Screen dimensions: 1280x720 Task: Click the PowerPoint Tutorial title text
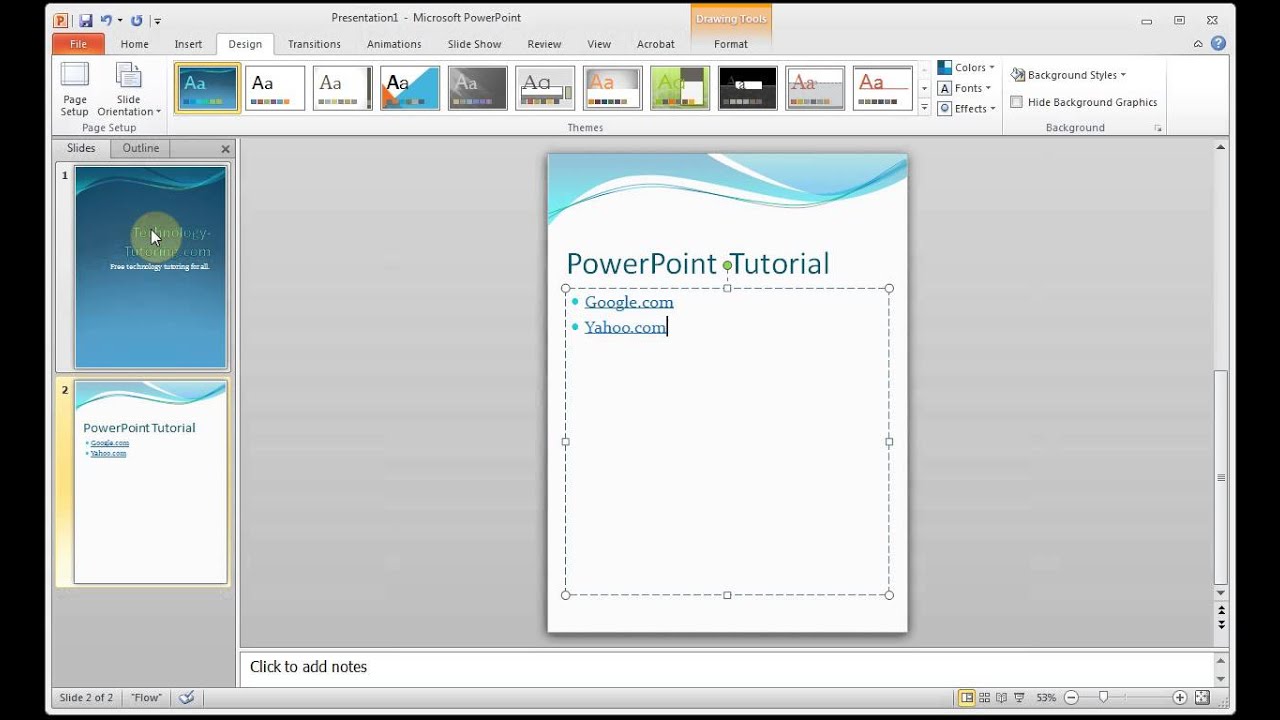tap(698, 264)
